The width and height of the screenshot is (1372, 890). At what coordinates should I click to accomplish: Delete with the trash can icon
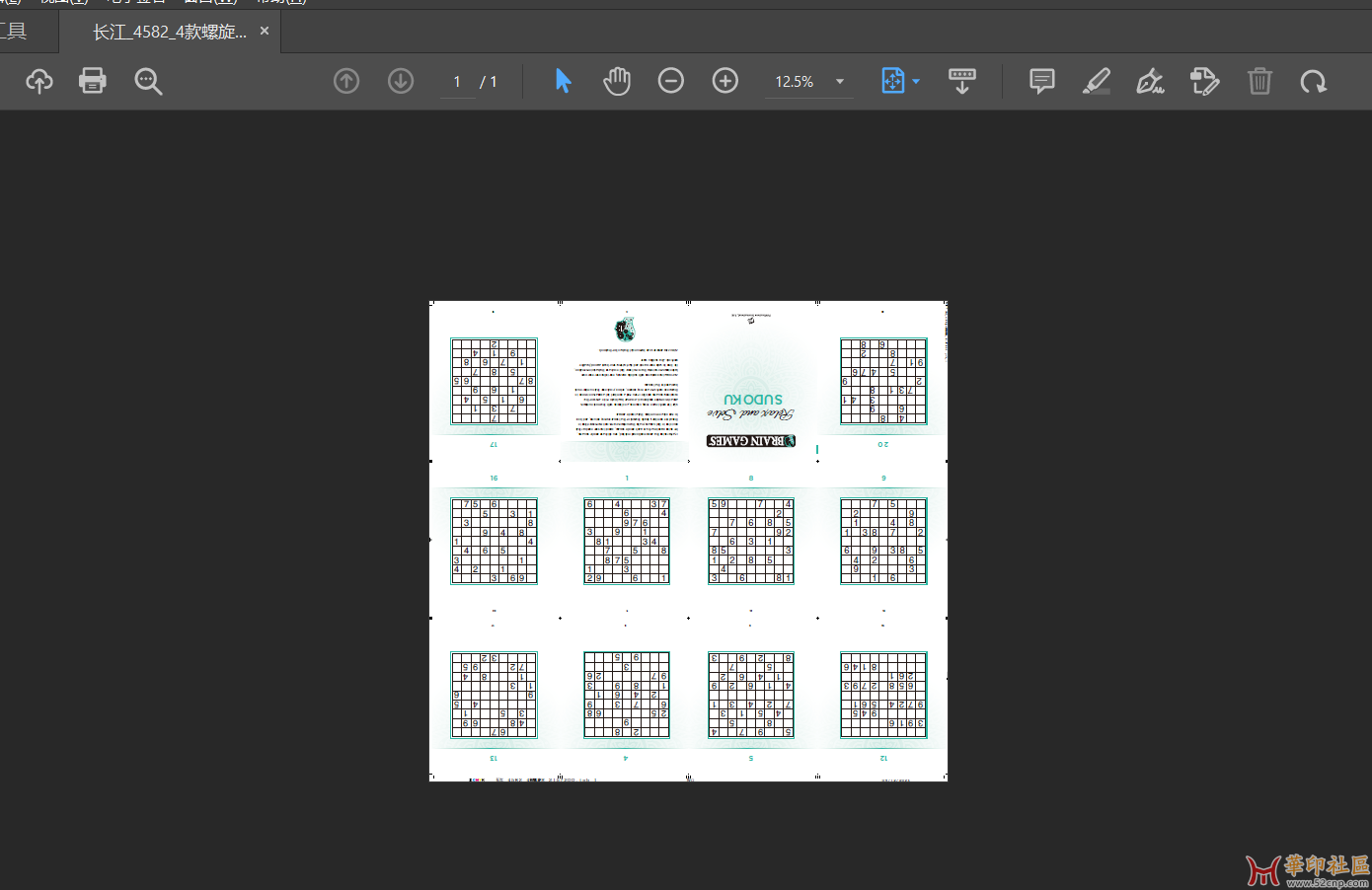(x=1259, y=81)
